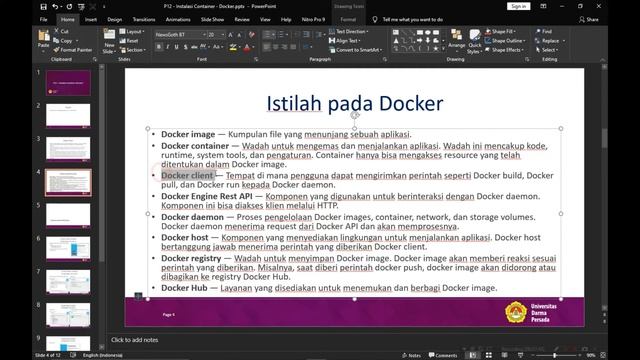Start Slide Show from status bar
This screenshot has height=360, width=640.
(520, 355)
